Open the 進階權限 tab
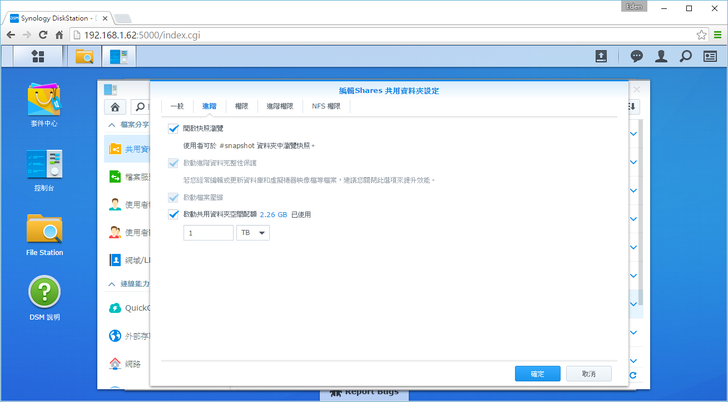Screen dimensions: 728x402 click(280, 106)
